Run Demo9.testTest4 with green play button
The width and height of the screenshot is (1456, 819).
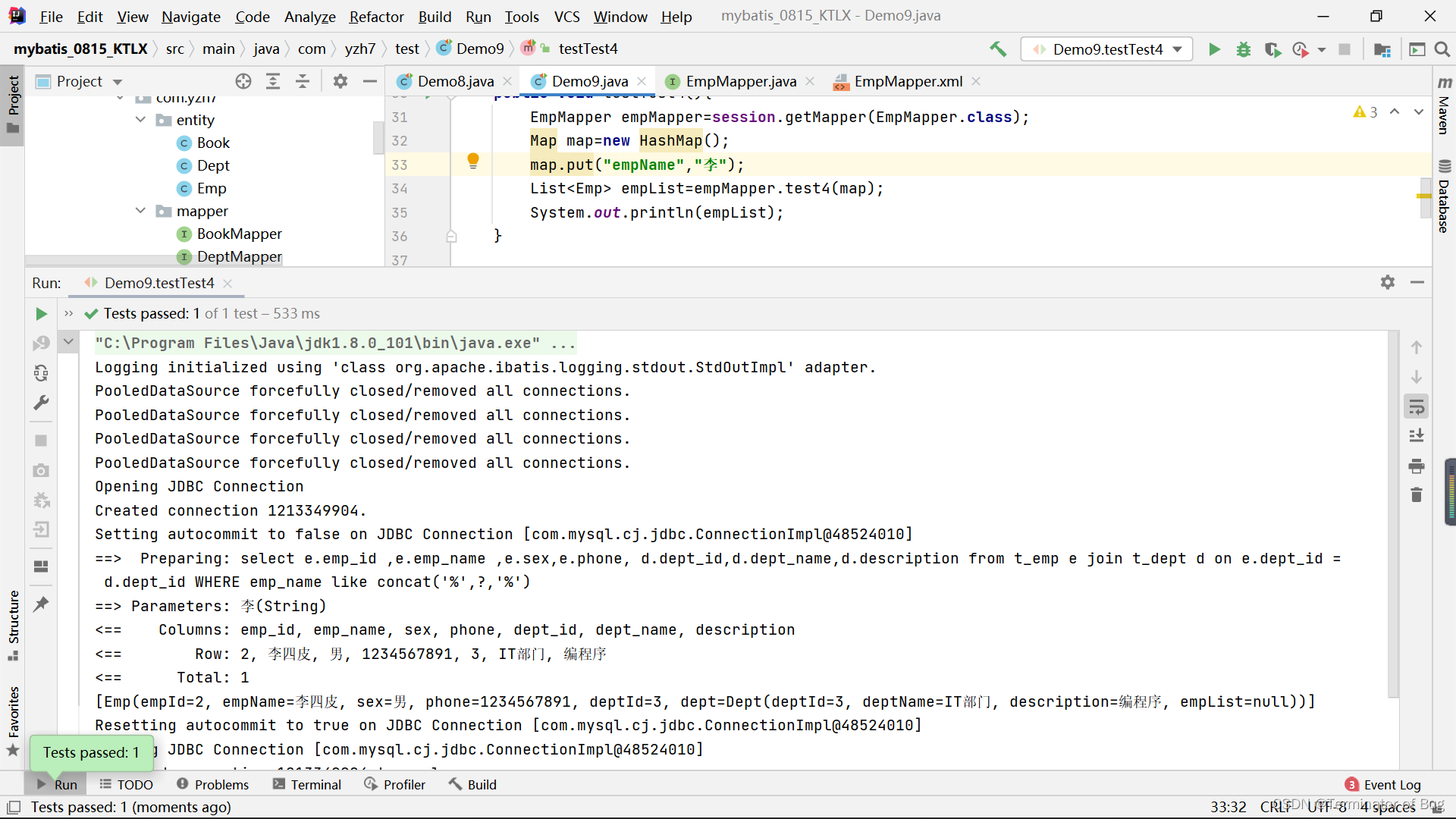point(1214,49)
